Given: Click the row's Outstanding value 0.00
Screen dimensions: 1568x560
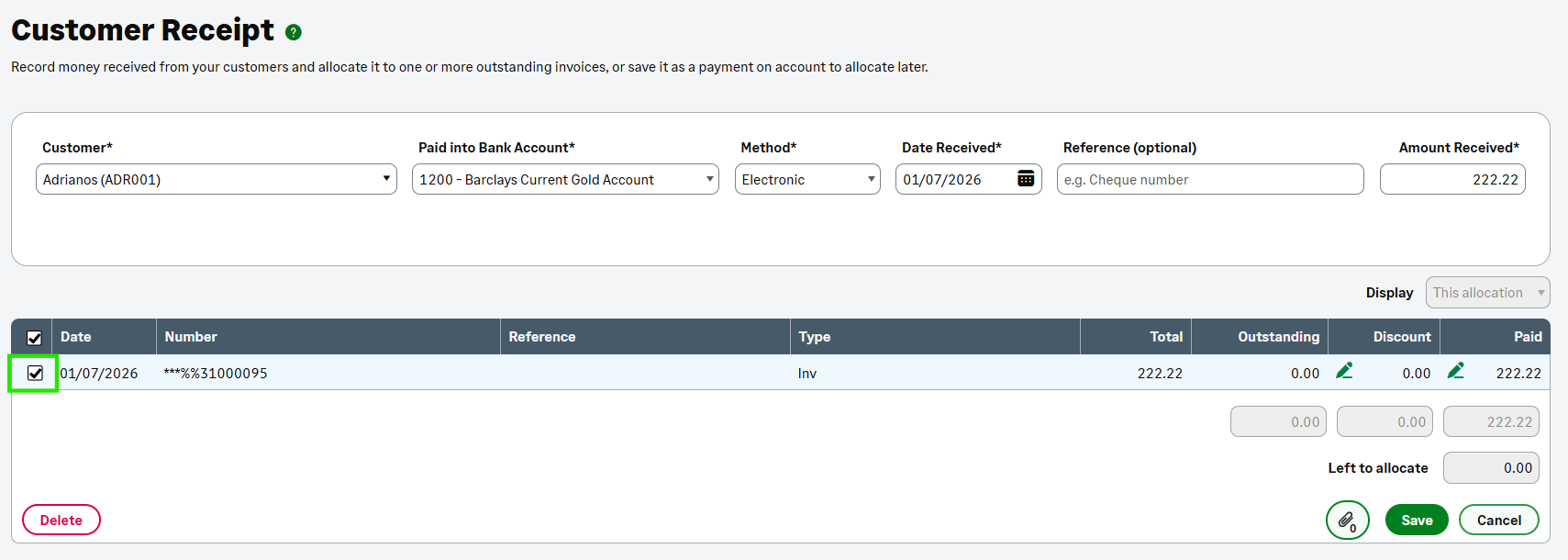Looking at the screenshot, I should [x=1305, y=374].
